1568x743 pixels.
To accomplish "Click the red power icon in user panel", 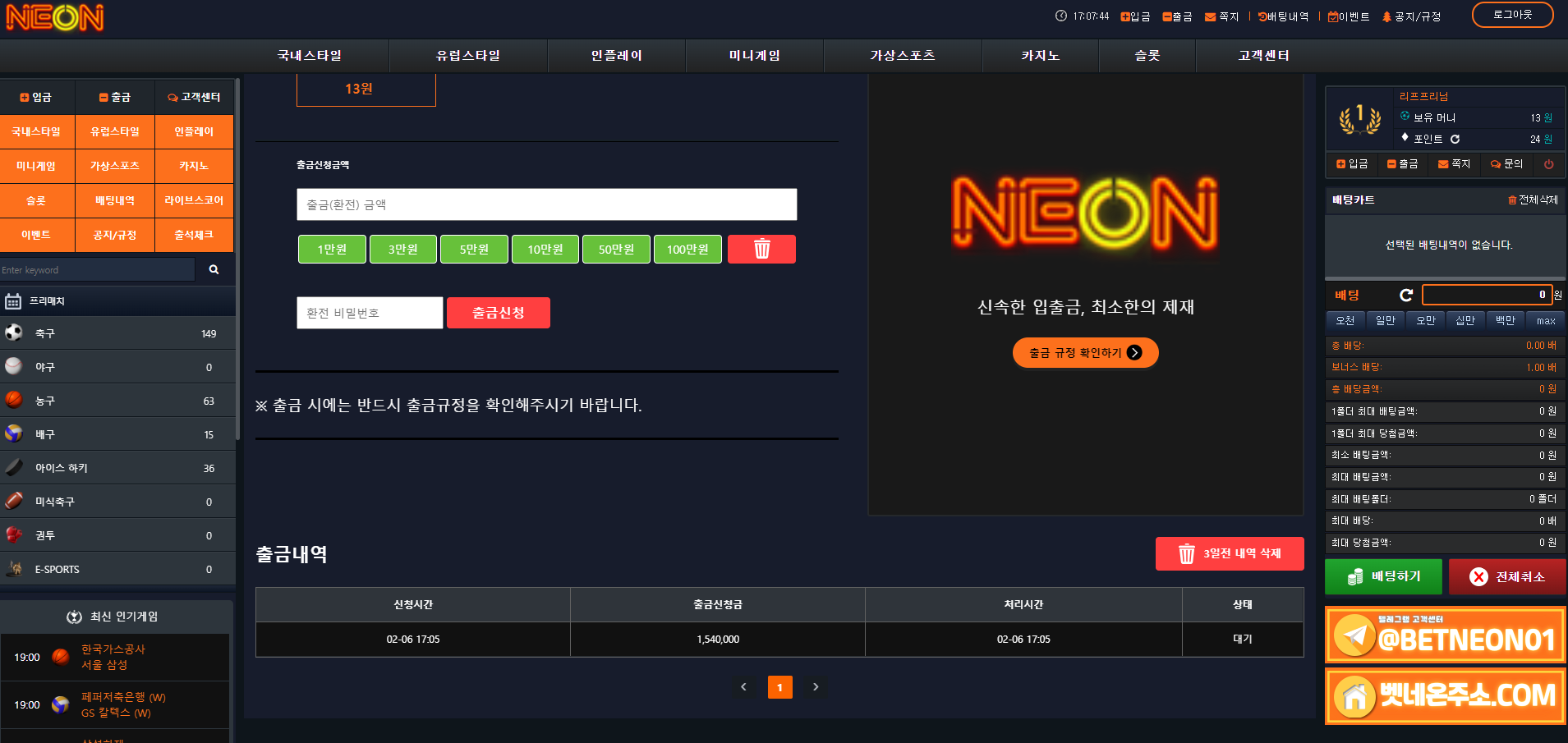I will tap(1548, 164).
